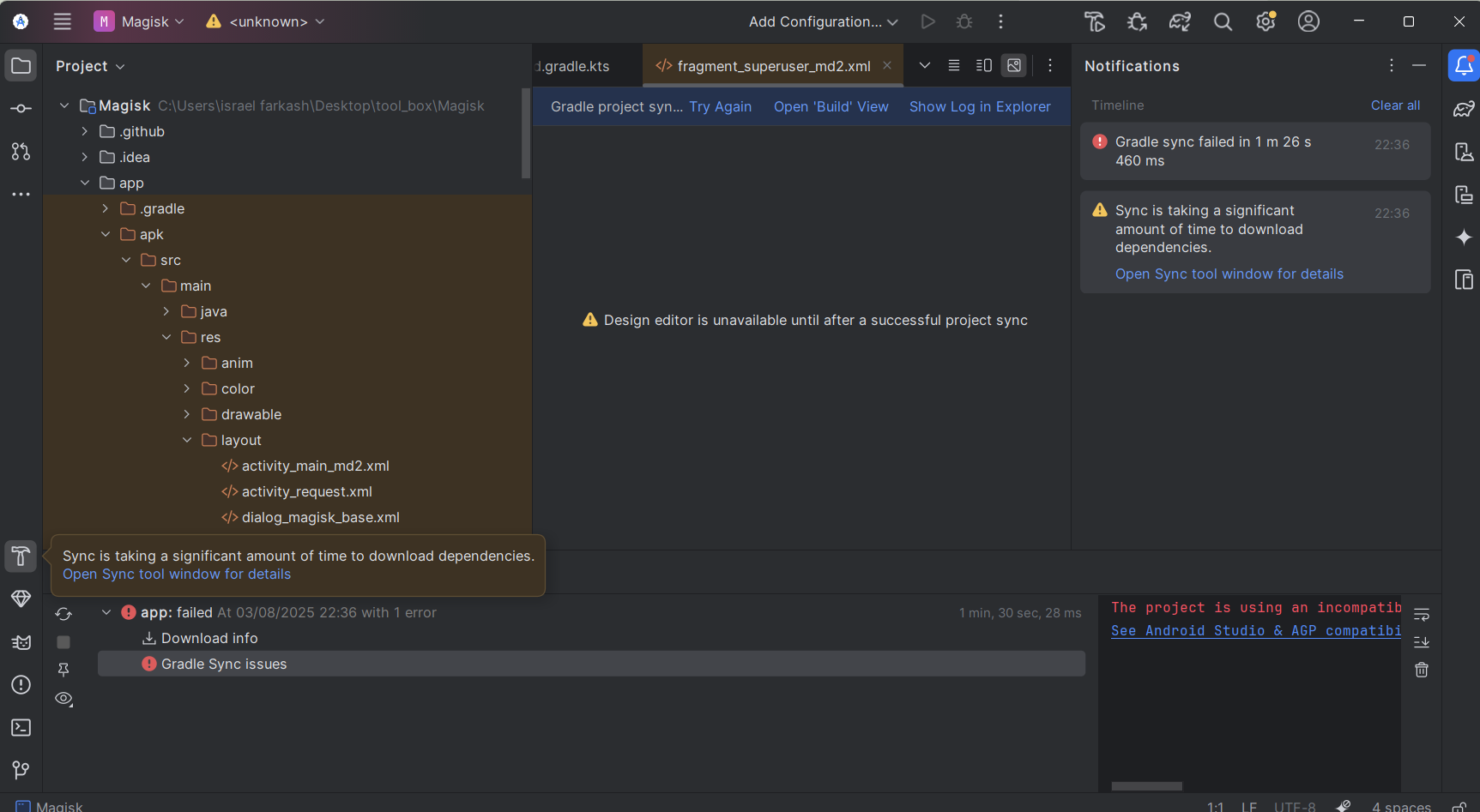Screen dimensions: 1480x812
Task: Collapse the res folder
Action: point(166,337)
